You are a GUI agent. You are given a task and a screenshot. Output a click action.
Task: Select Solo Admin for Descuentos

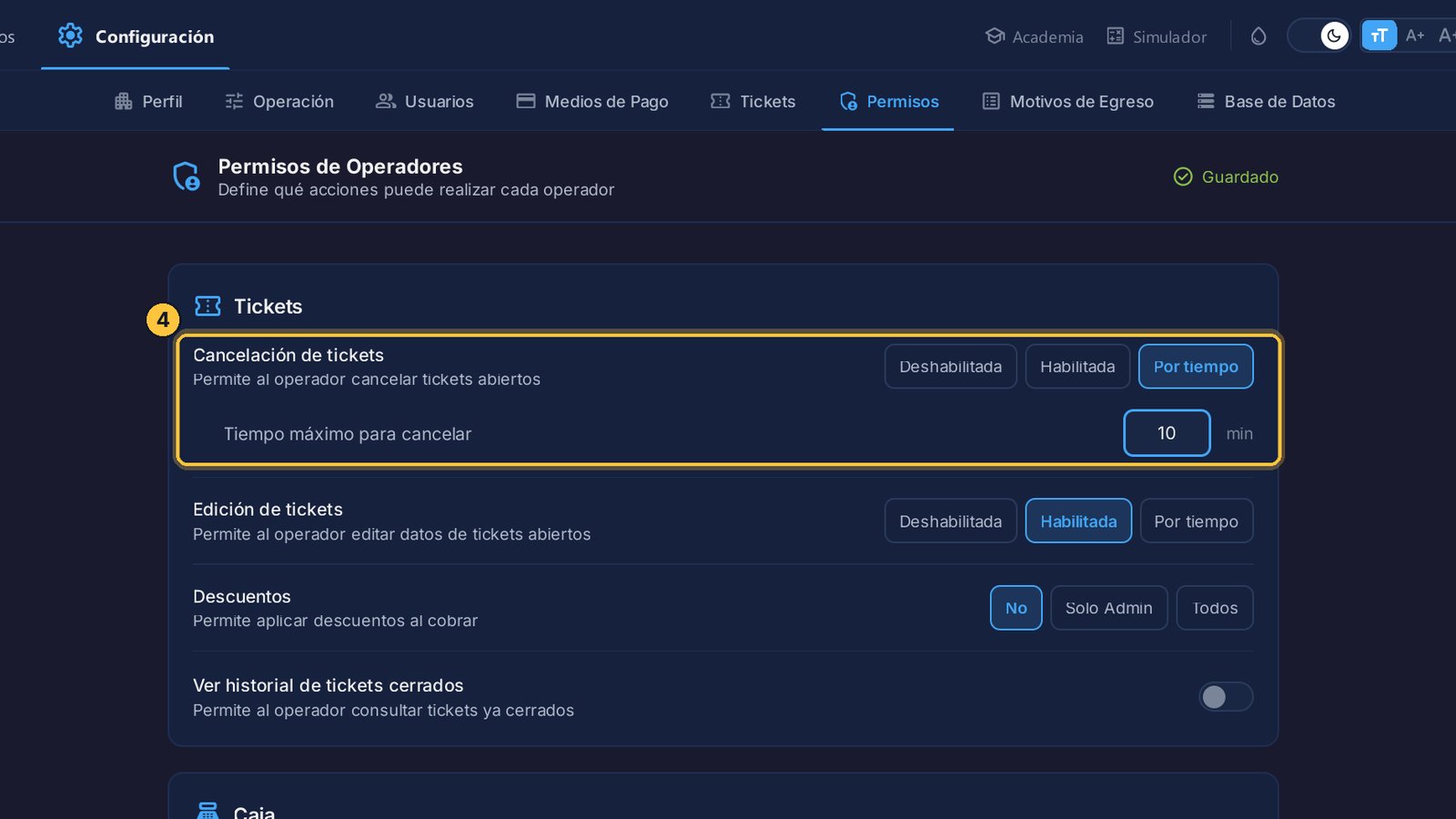(x=1108, y=608)
